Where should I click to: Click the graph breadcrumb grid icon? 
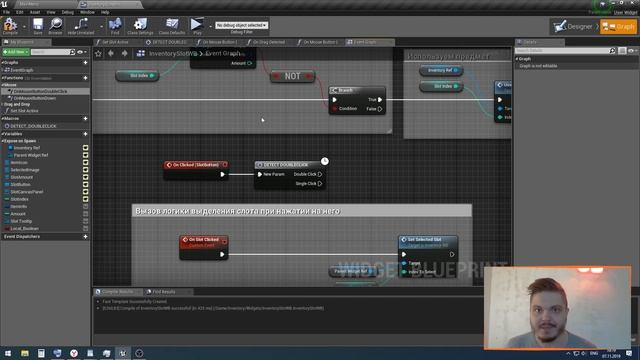coord(140,53)
